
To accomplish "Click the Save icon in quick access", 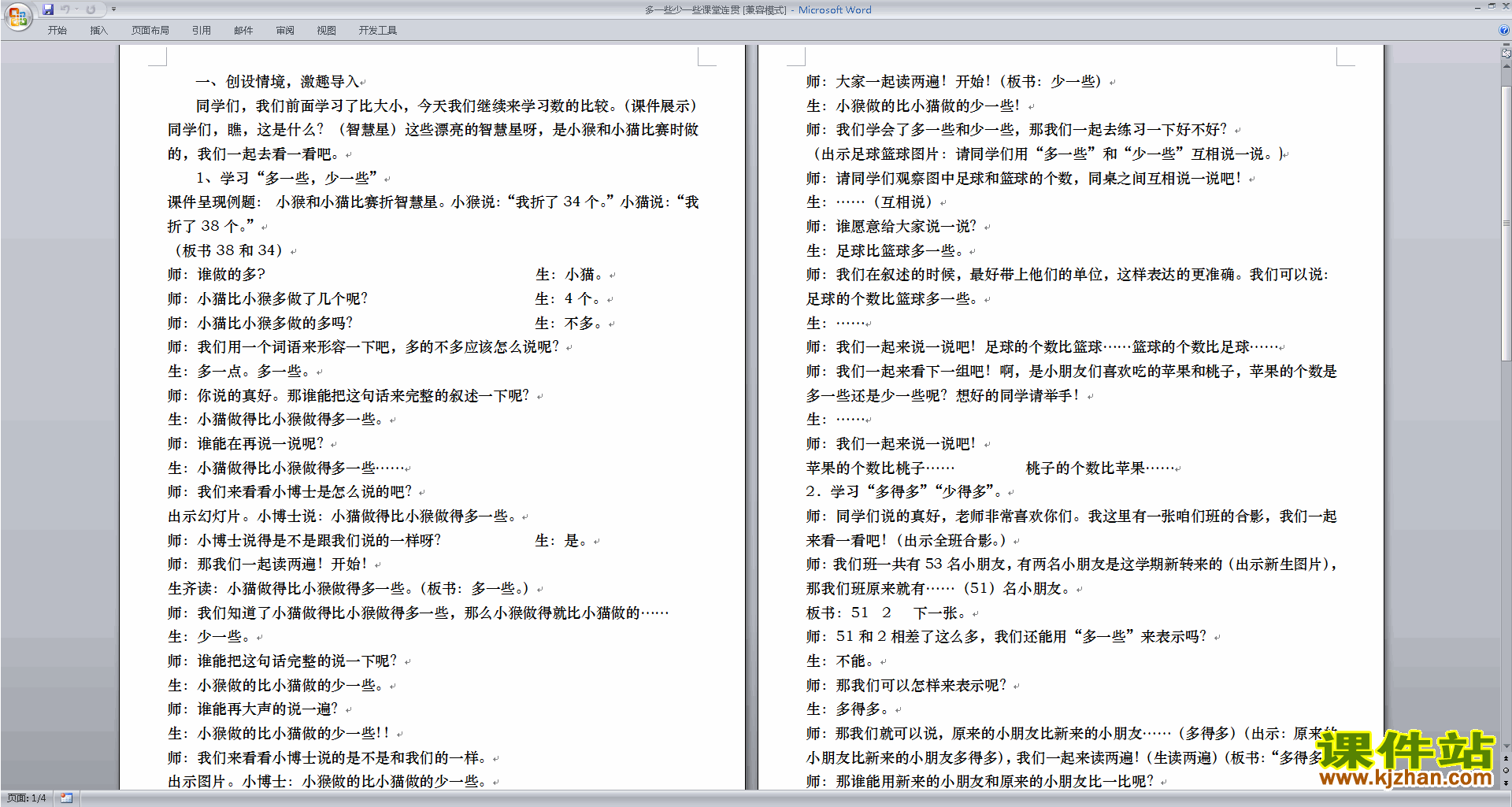I will [x=48, y=9].
